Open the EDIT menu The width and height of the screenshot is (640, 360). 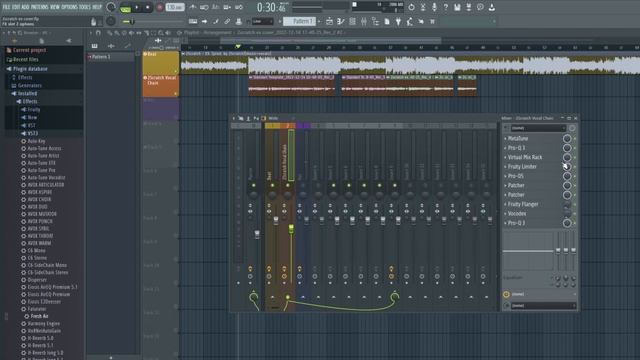click(x=16, y=7)
